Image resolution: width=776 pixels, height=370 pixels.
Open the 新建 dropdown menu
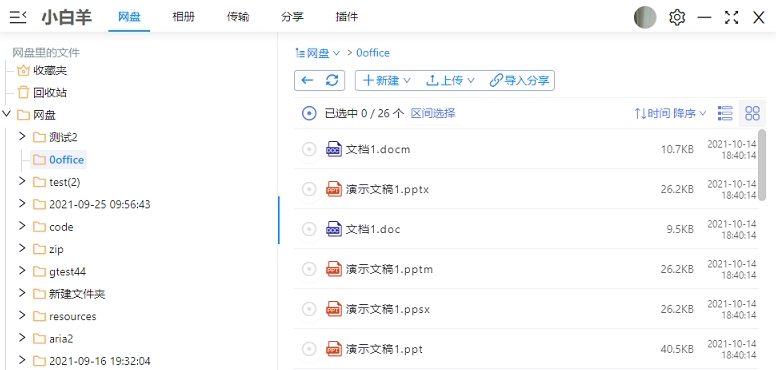(x=387, y=81)
